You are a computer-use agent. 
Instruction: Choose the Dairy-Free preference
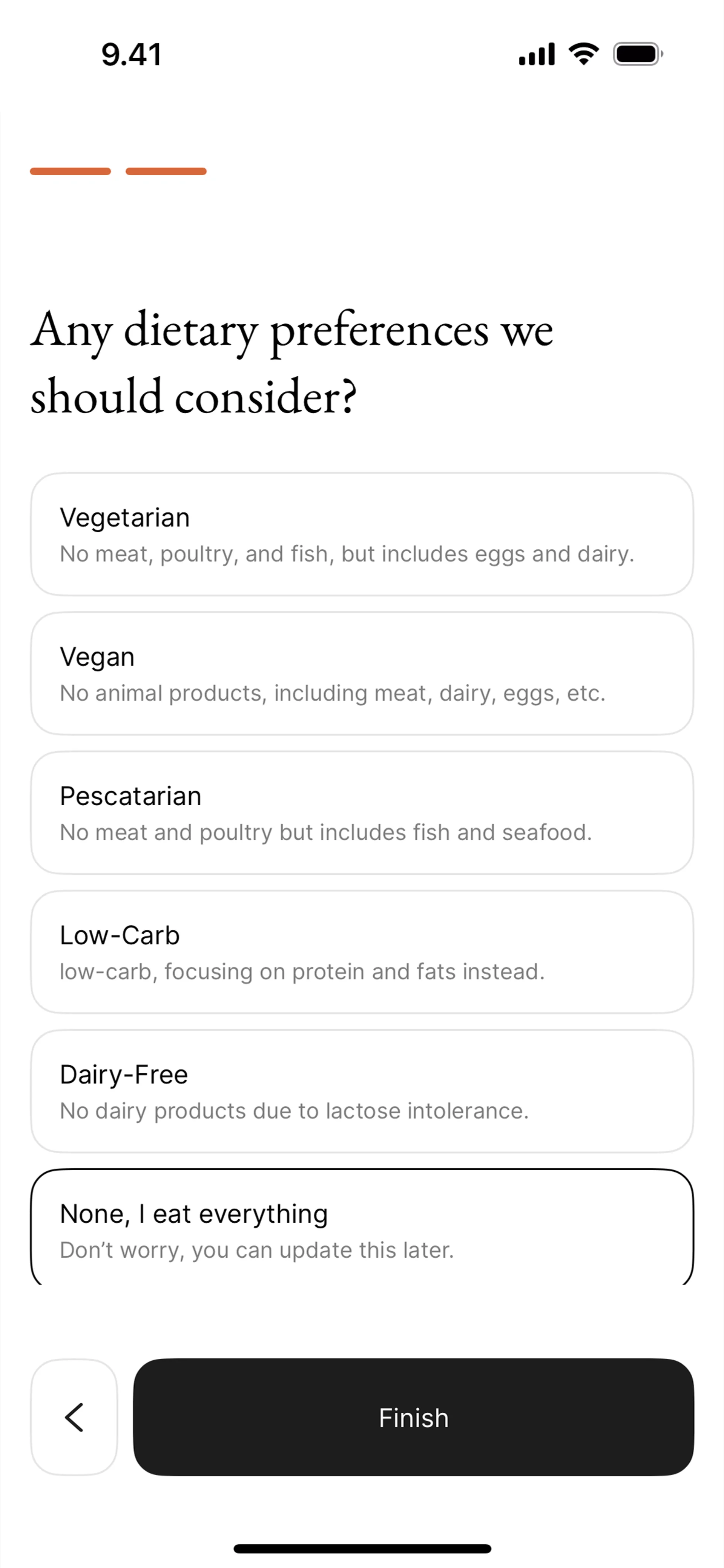point(362,1091)
